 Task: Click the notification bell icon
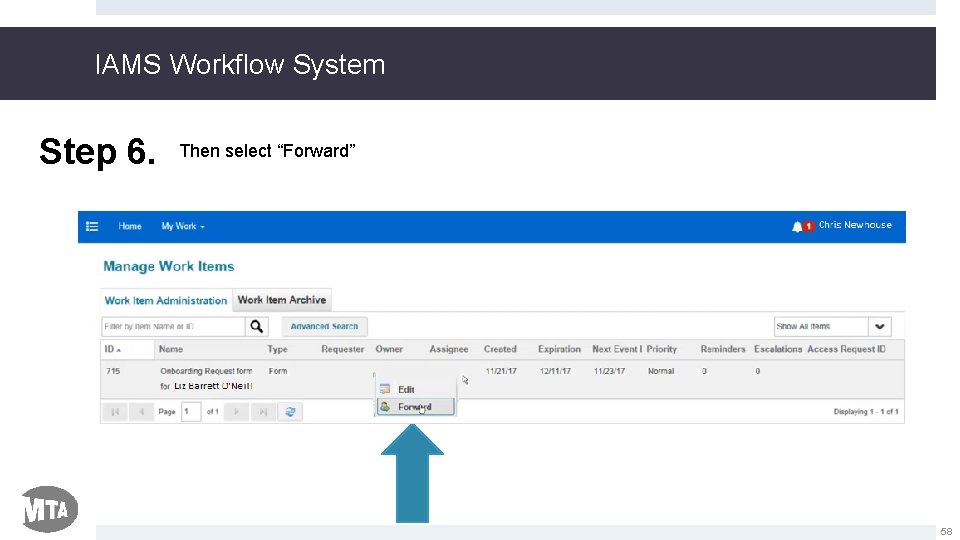(x=797, y=227)
